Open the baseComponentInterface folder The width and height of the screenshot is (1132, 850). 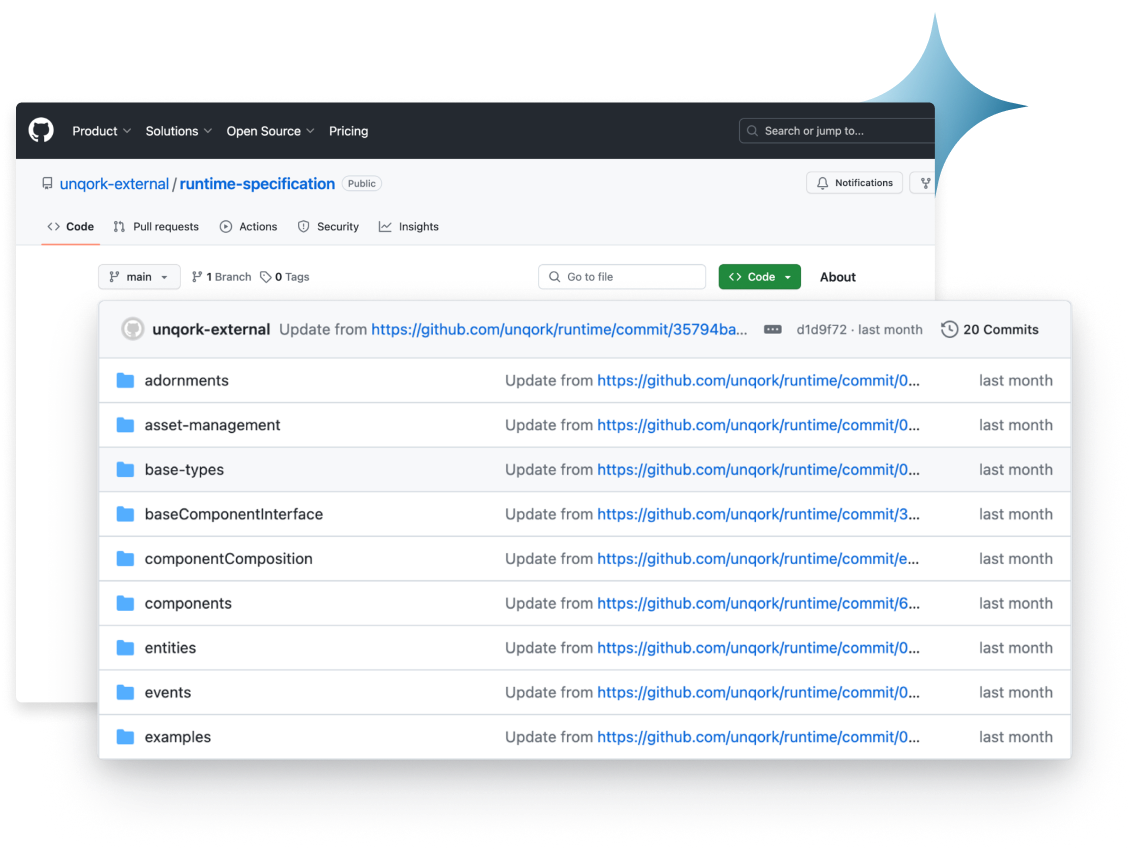click(x=234, y=514)
